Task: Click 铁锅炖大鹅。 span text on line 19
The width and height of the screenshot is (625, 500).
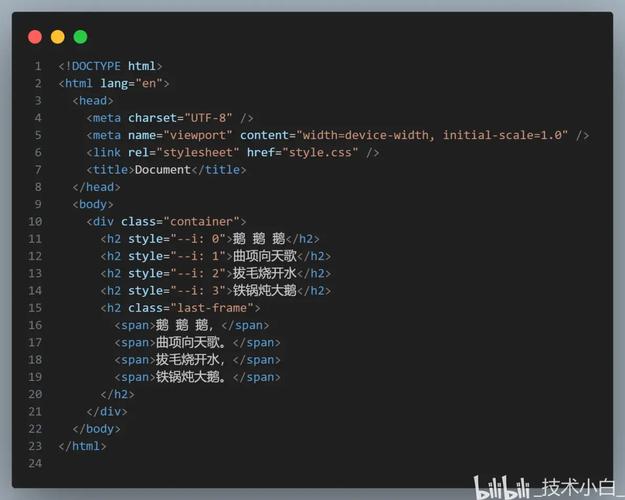Action: (191, 377)
